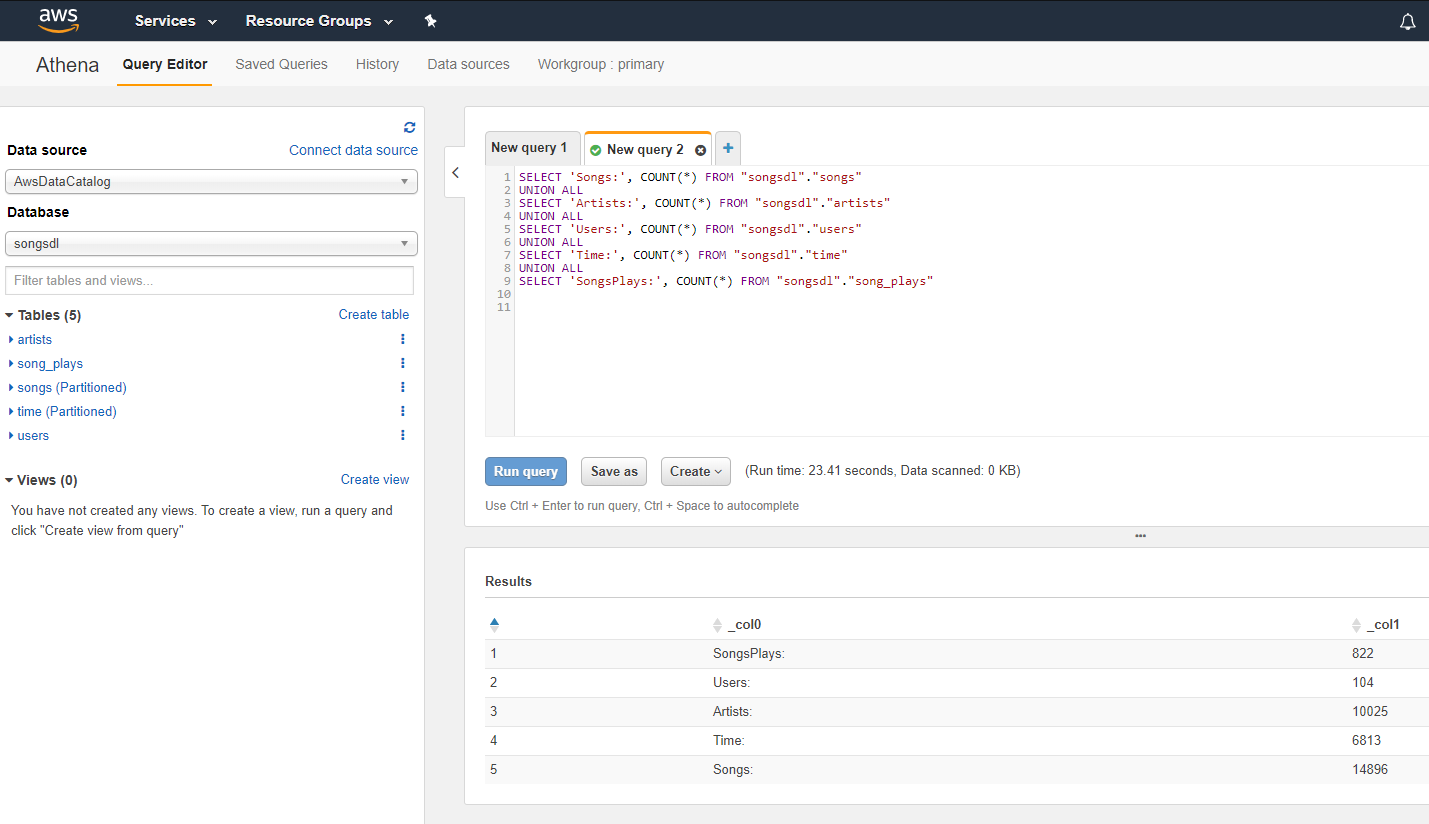Screen dimensions: 1429x824
Task: Click the 822 count value
Action: (x=1363, y=653)
